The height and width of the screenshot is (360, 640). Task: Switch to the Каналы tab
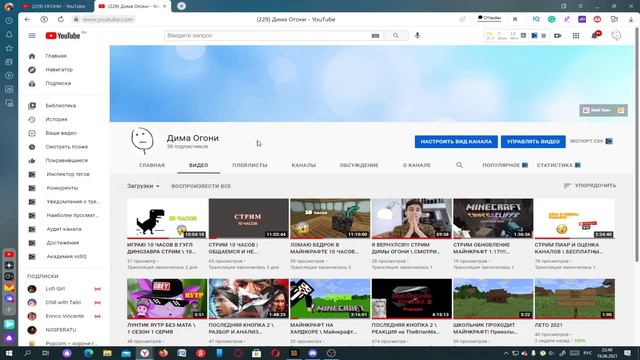[304, 165]
